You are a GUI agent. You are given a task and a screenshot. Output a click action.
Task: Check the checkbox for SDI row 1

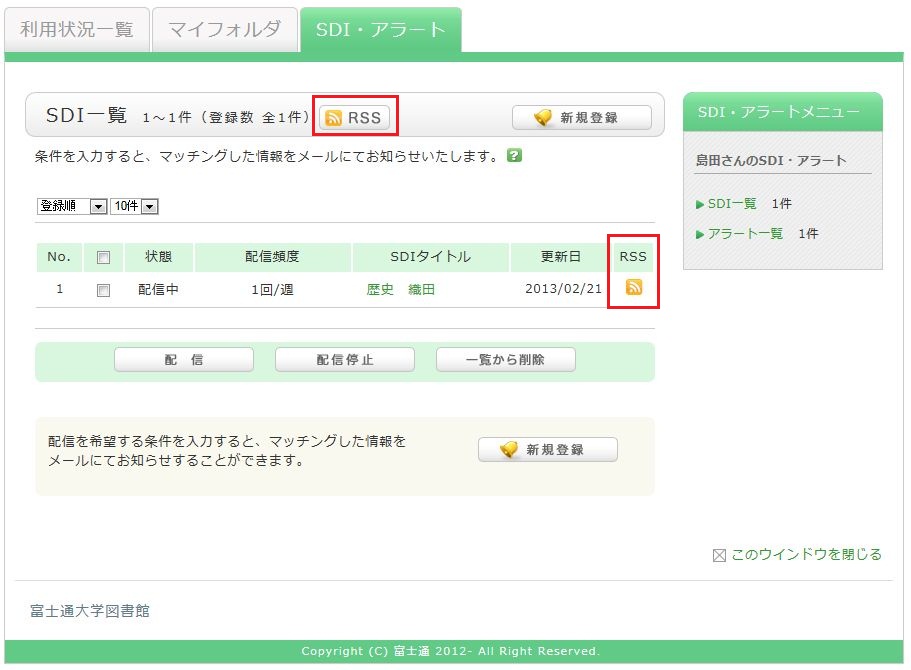103,290
